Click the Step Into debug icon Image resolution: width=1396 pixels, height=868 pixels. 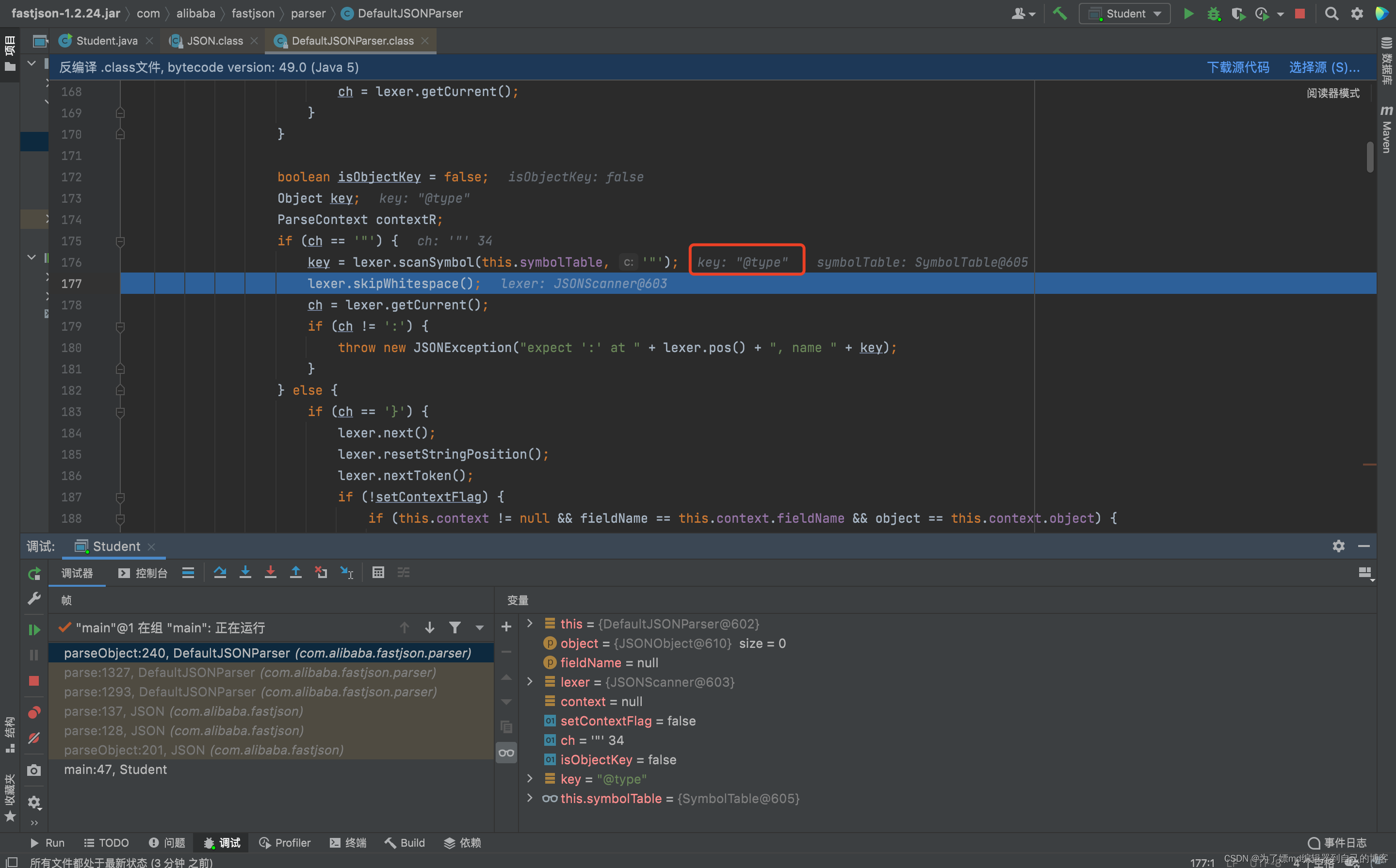pyautogui.click(x=245, y=572)
